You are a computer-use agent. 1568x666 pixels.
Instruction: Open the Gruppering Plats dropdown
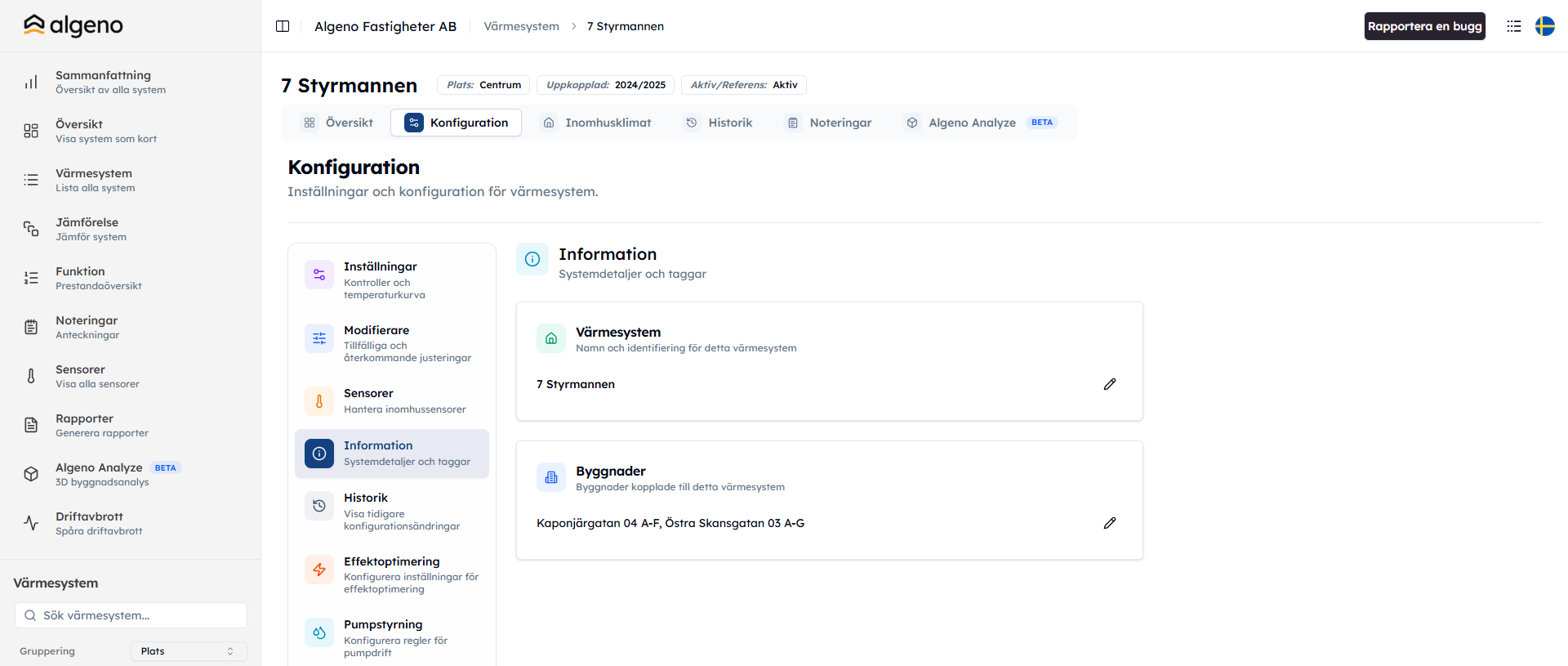[x=189, y=651]
